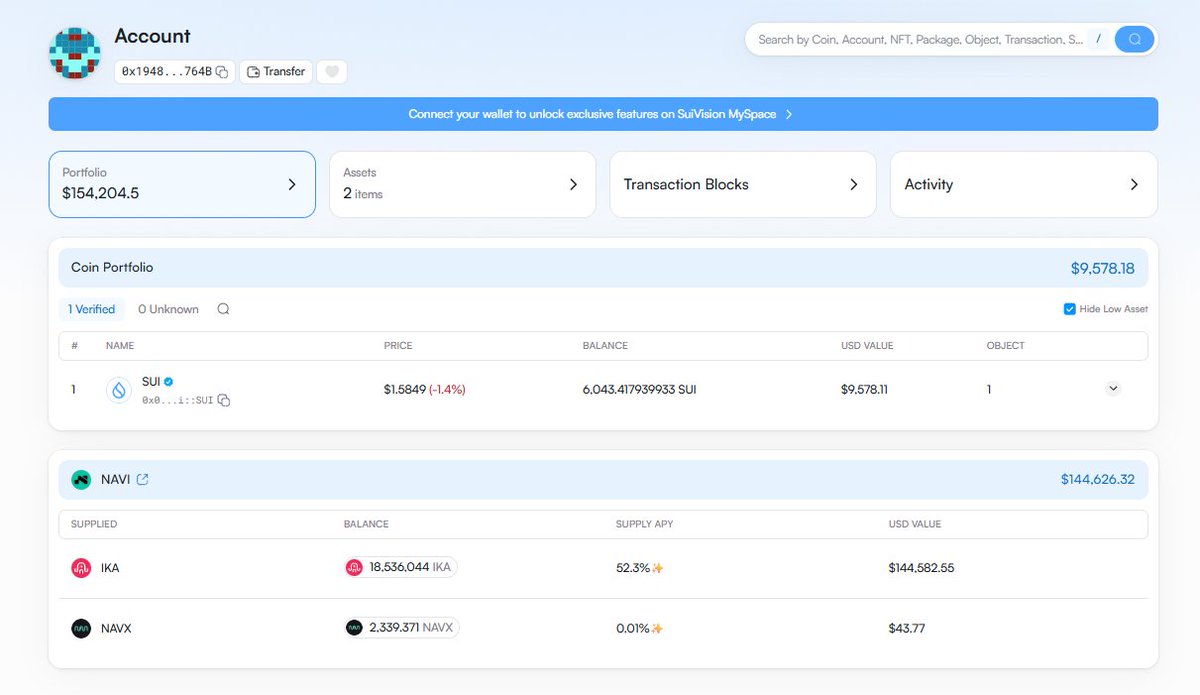Click the SUI balance 6,043.417939933 SUI
The height and width of the screenshot is (695, 1200).
coord(639,389)
